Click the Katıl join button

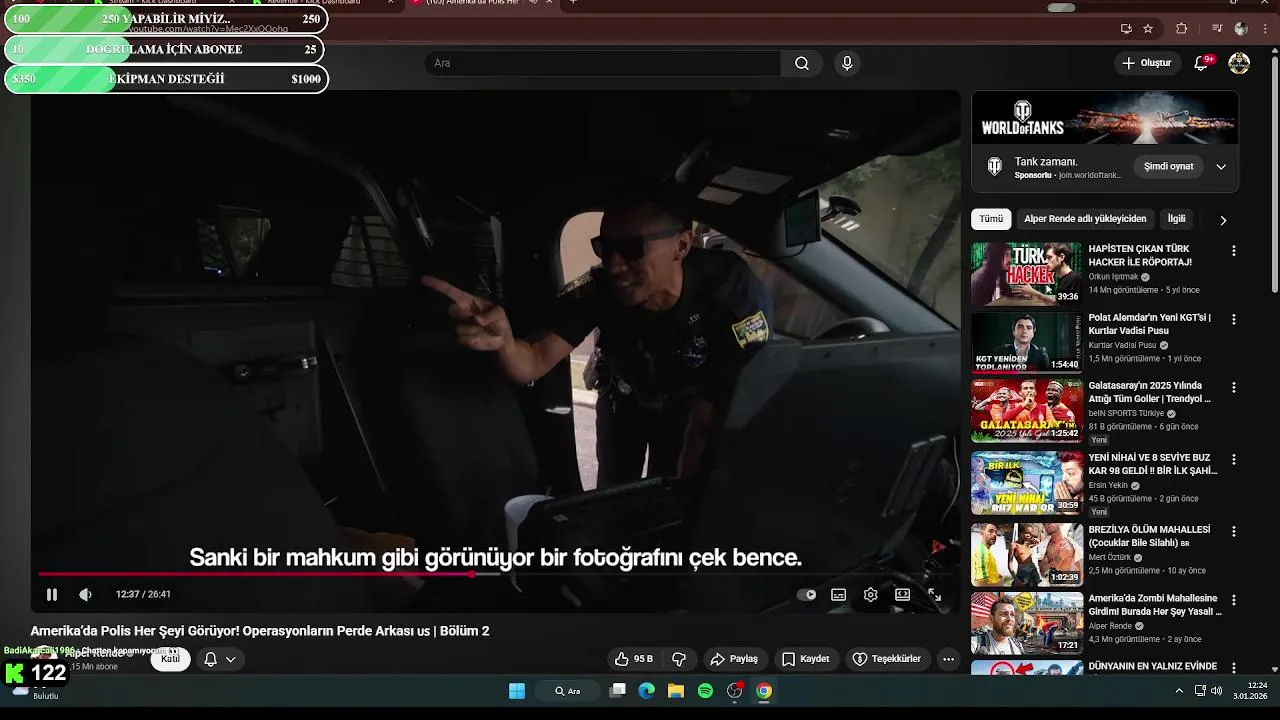tap(170, 659)
